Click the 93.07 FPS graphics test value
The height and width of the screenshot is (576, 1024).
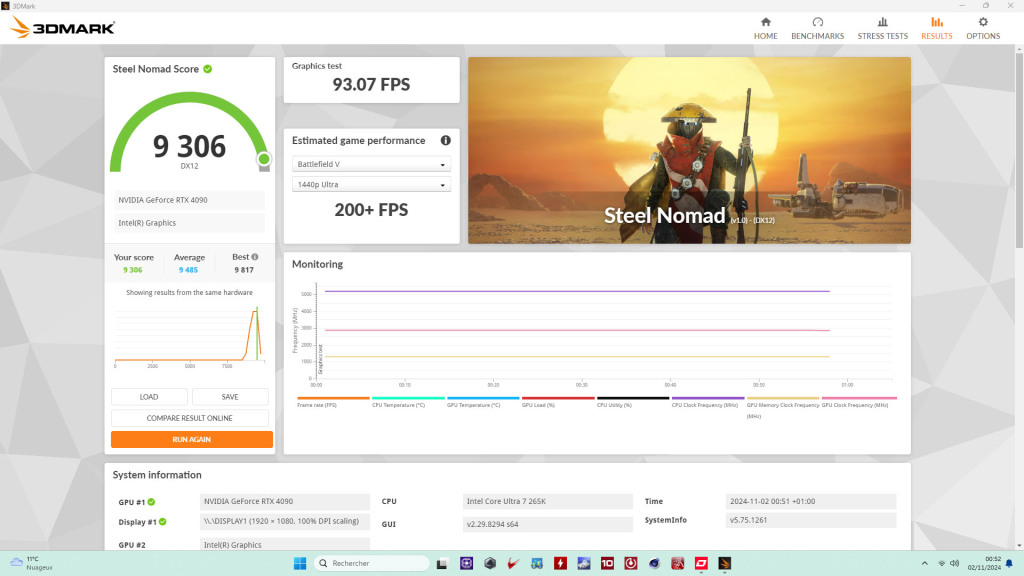[371, 84]
